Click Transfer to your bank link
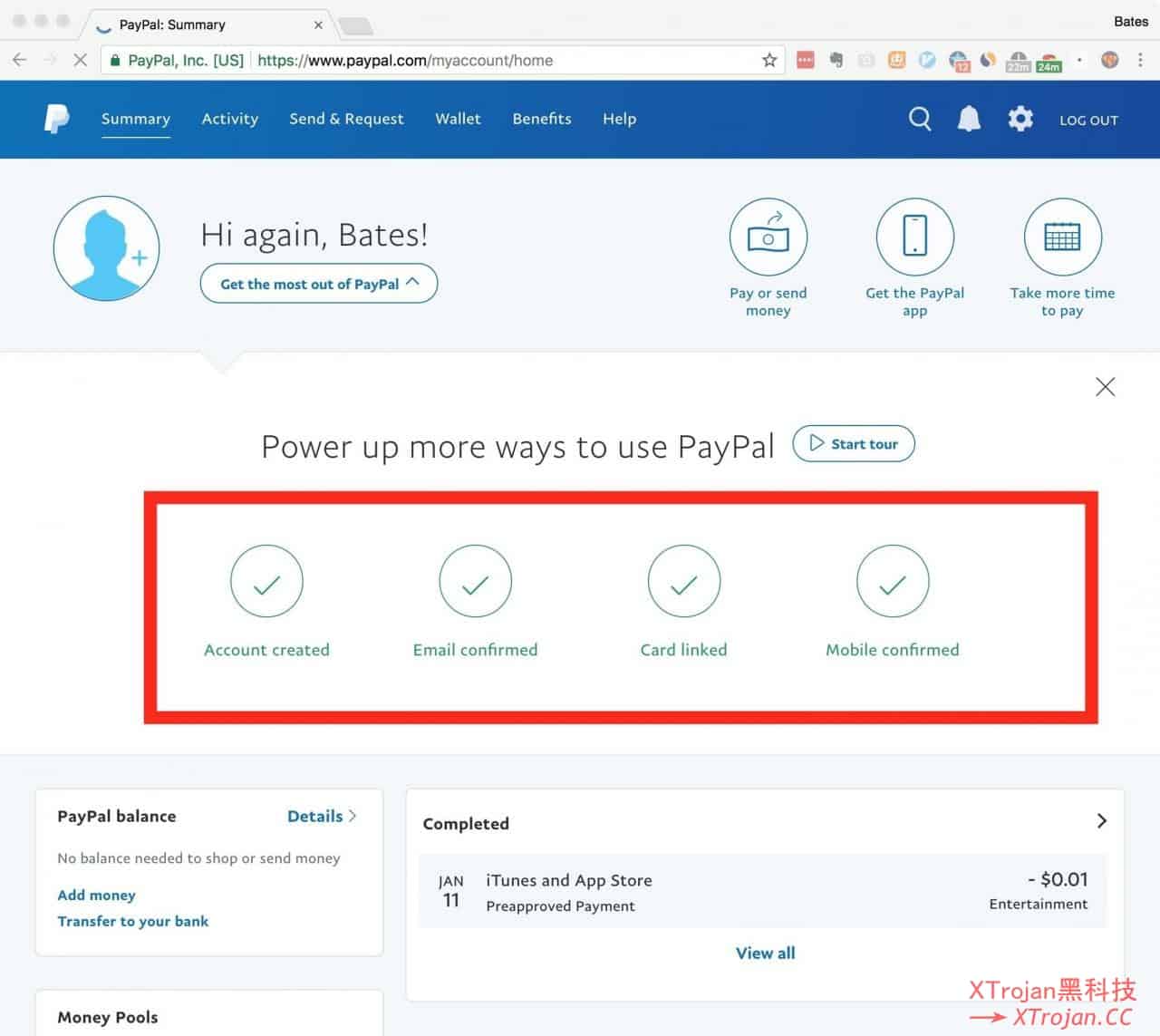 [x=132, y=921]
